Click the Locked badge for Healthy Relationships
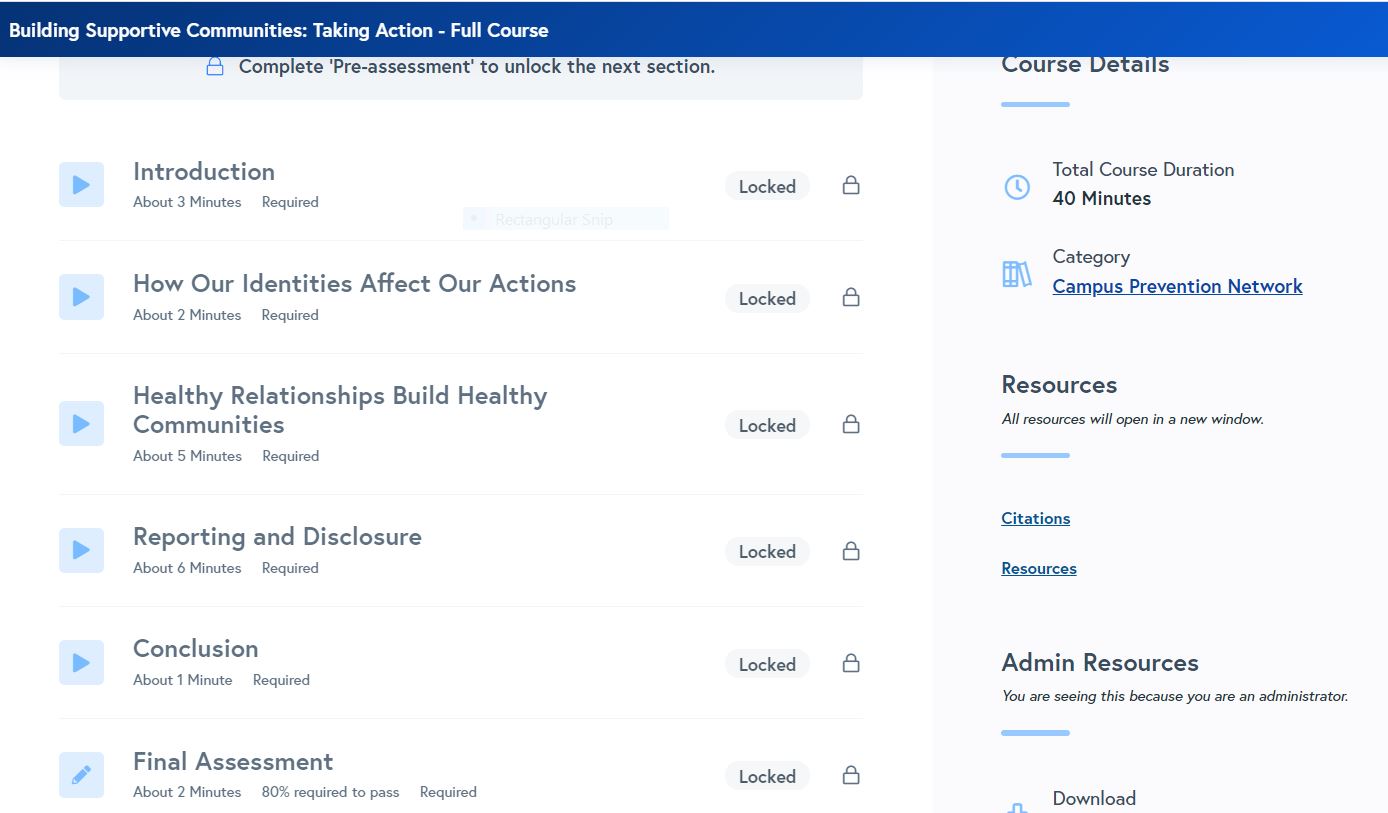1388x813 pixels. 767,425
